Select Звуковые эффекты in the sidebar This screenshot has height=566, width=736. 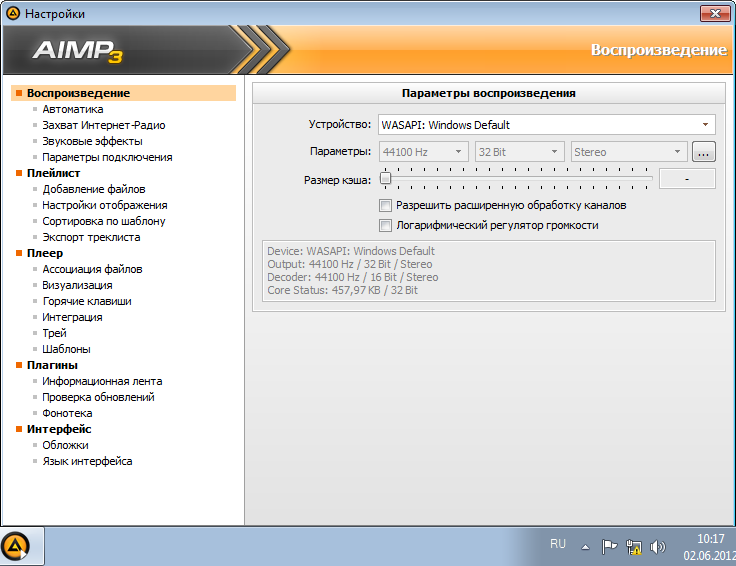(92, 141)
